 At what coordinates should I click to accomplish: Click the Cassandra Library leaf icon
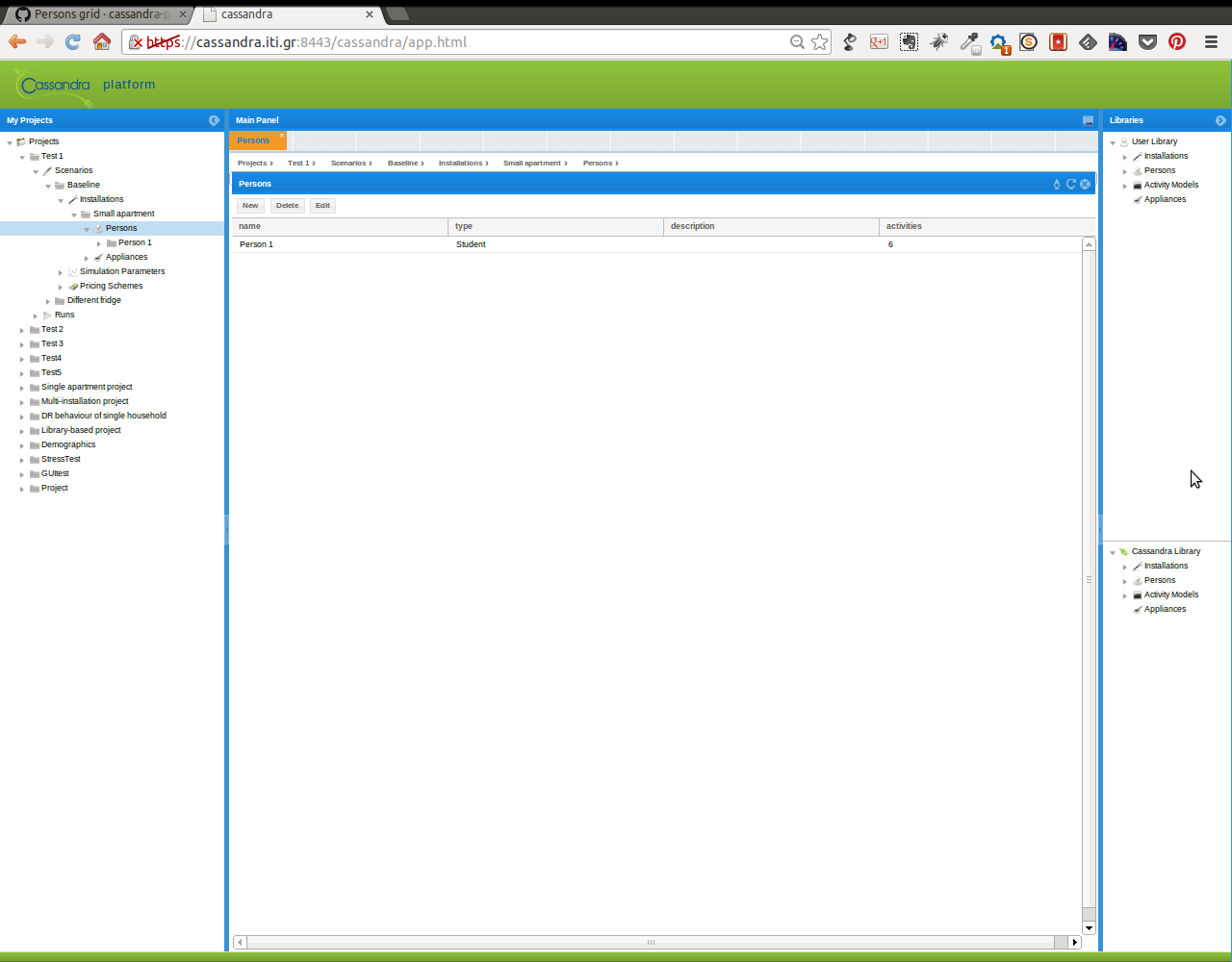tap(1124, 551)
